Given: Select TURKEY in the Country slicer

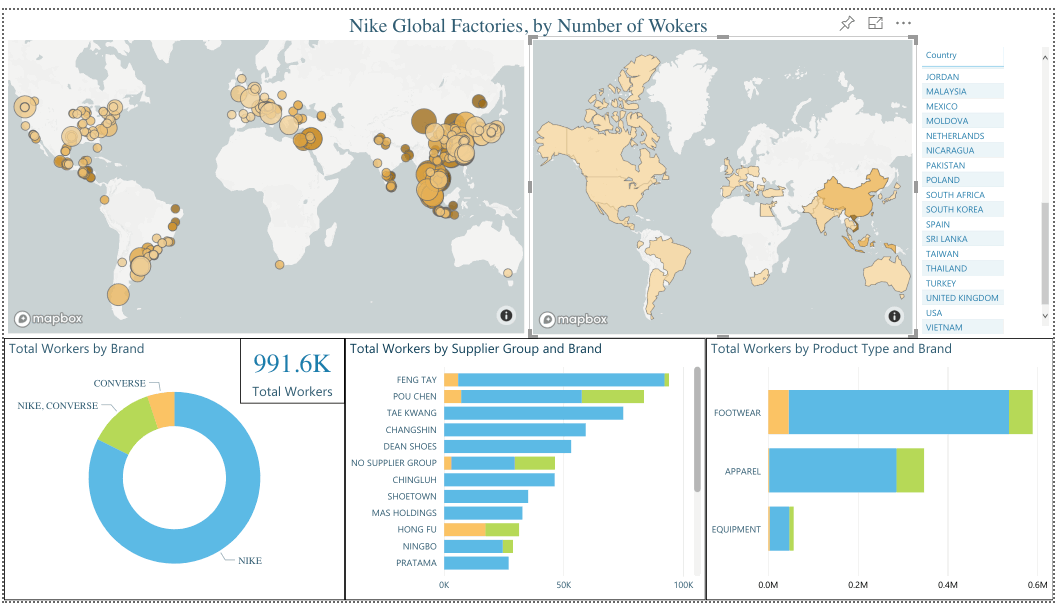Looking at the screenshot, I should point(962,284).
